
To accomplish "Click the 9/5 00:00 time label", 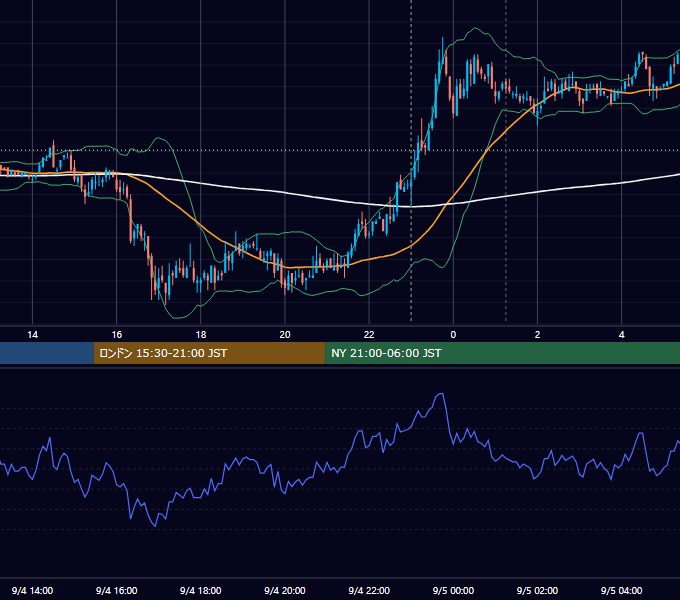I will (453, 590).
